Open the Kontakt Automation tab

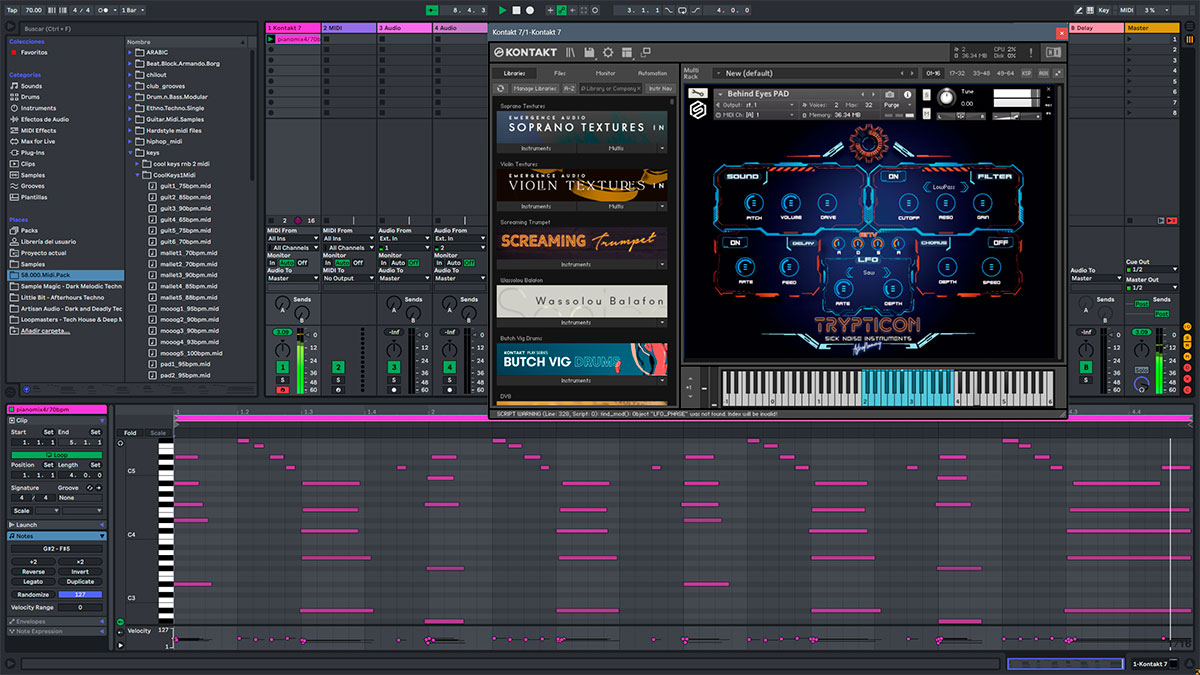click(652, 73)
